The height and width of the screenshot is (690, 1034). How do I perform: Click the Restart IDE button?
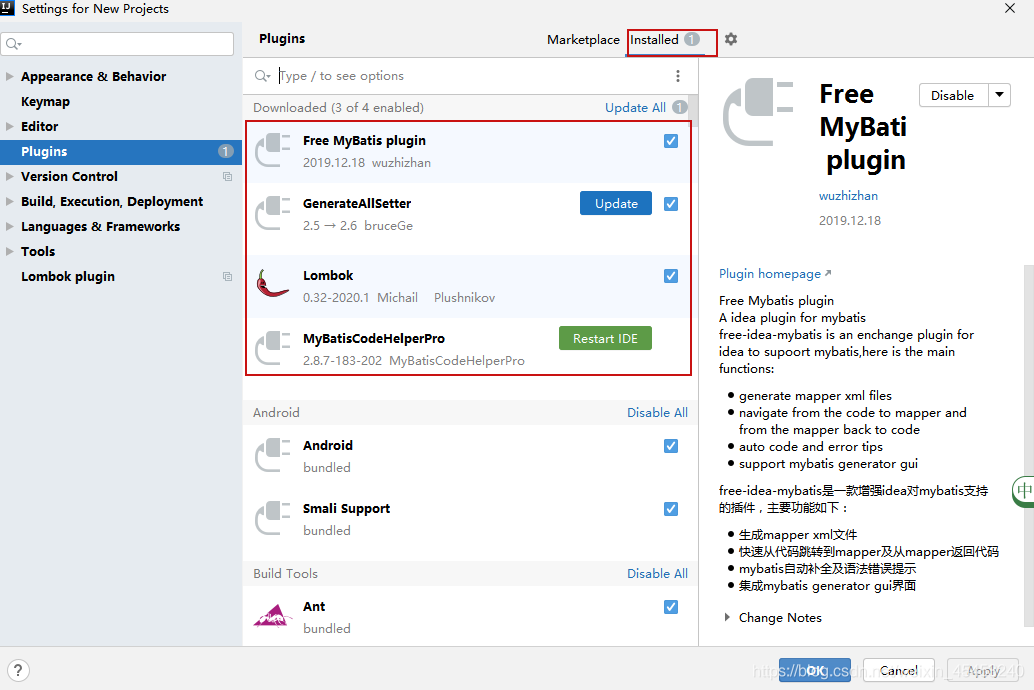coord(605,338)
